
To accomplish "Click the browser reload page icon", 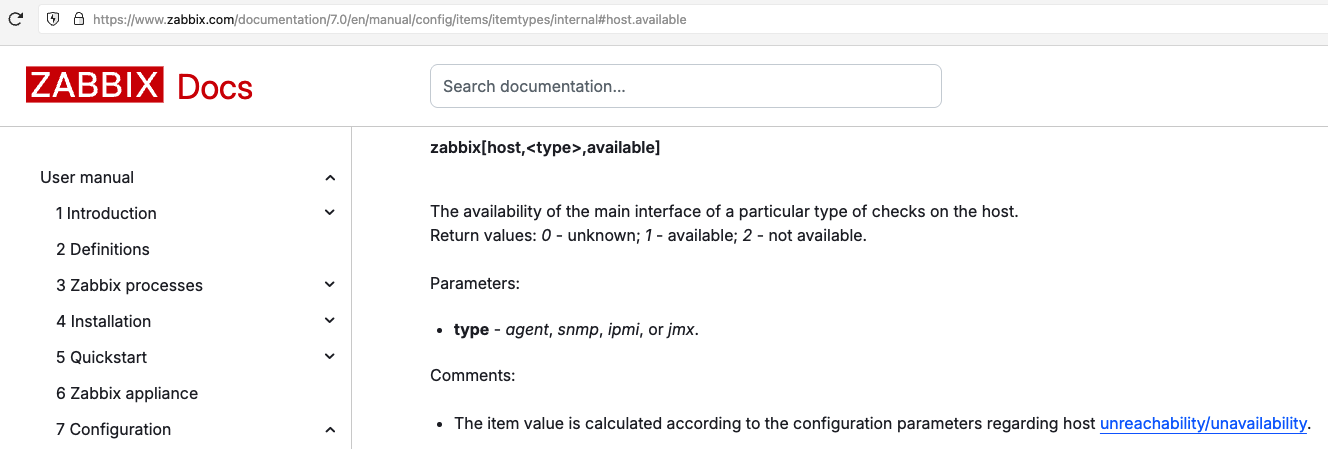I will (16, 19).
